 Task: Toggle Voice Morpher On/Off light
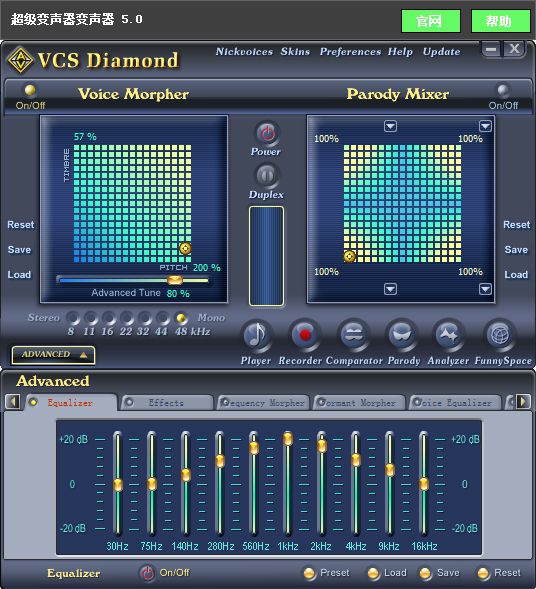pos(30,90)
